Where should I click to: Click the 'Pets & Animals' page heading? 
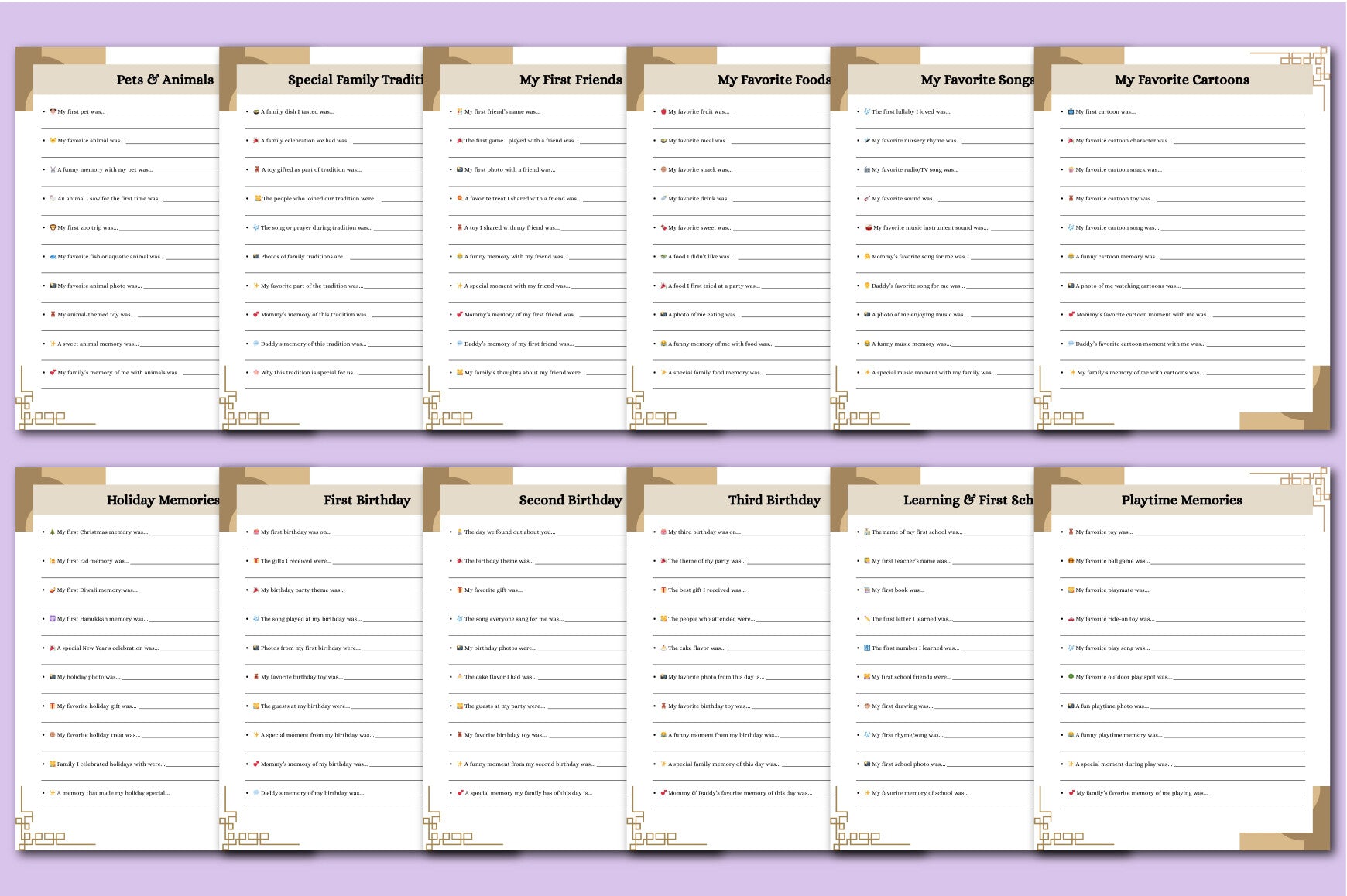point(165,80)
